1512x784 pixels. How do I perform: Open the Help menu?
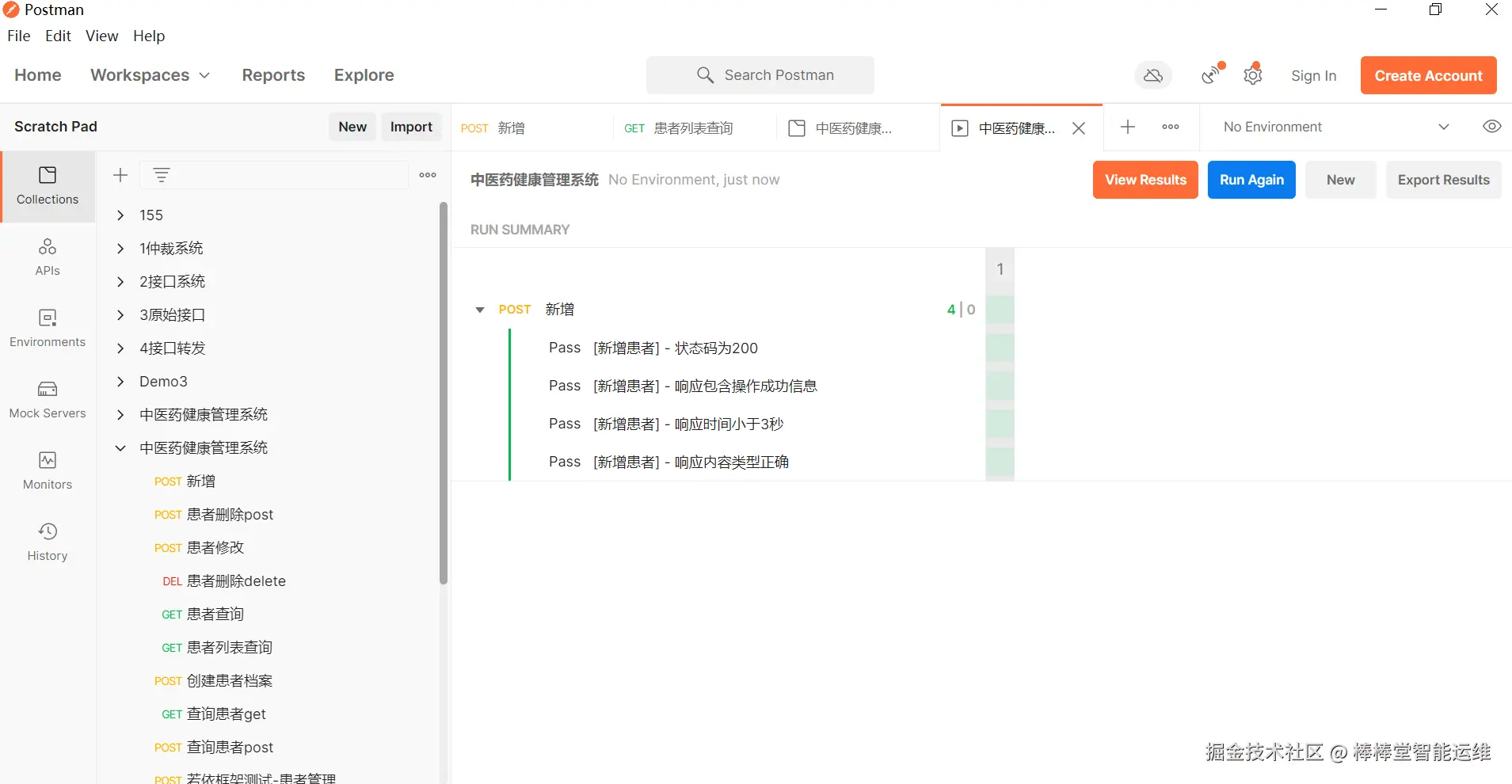click(x=149, y=36)
